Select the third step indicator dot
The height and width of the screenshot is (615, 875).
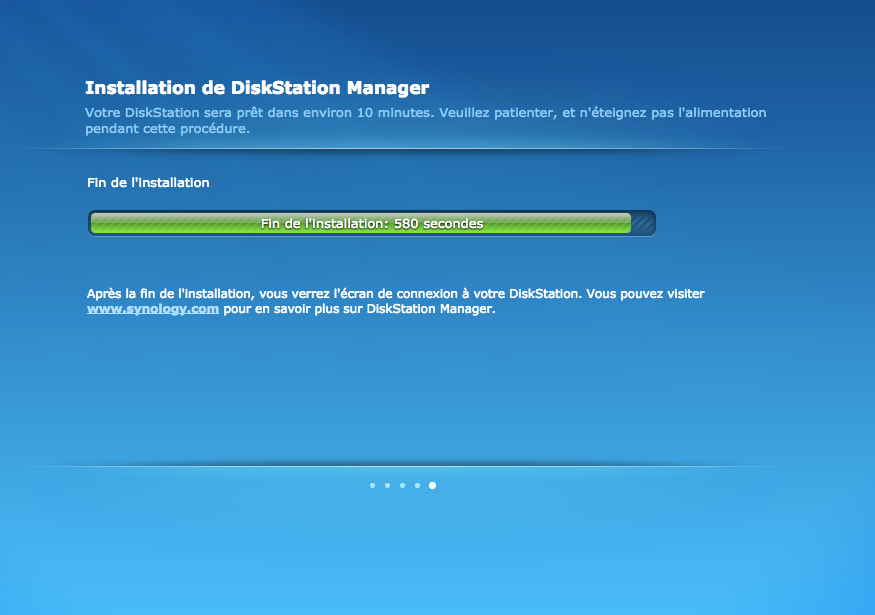click(402, 486)
